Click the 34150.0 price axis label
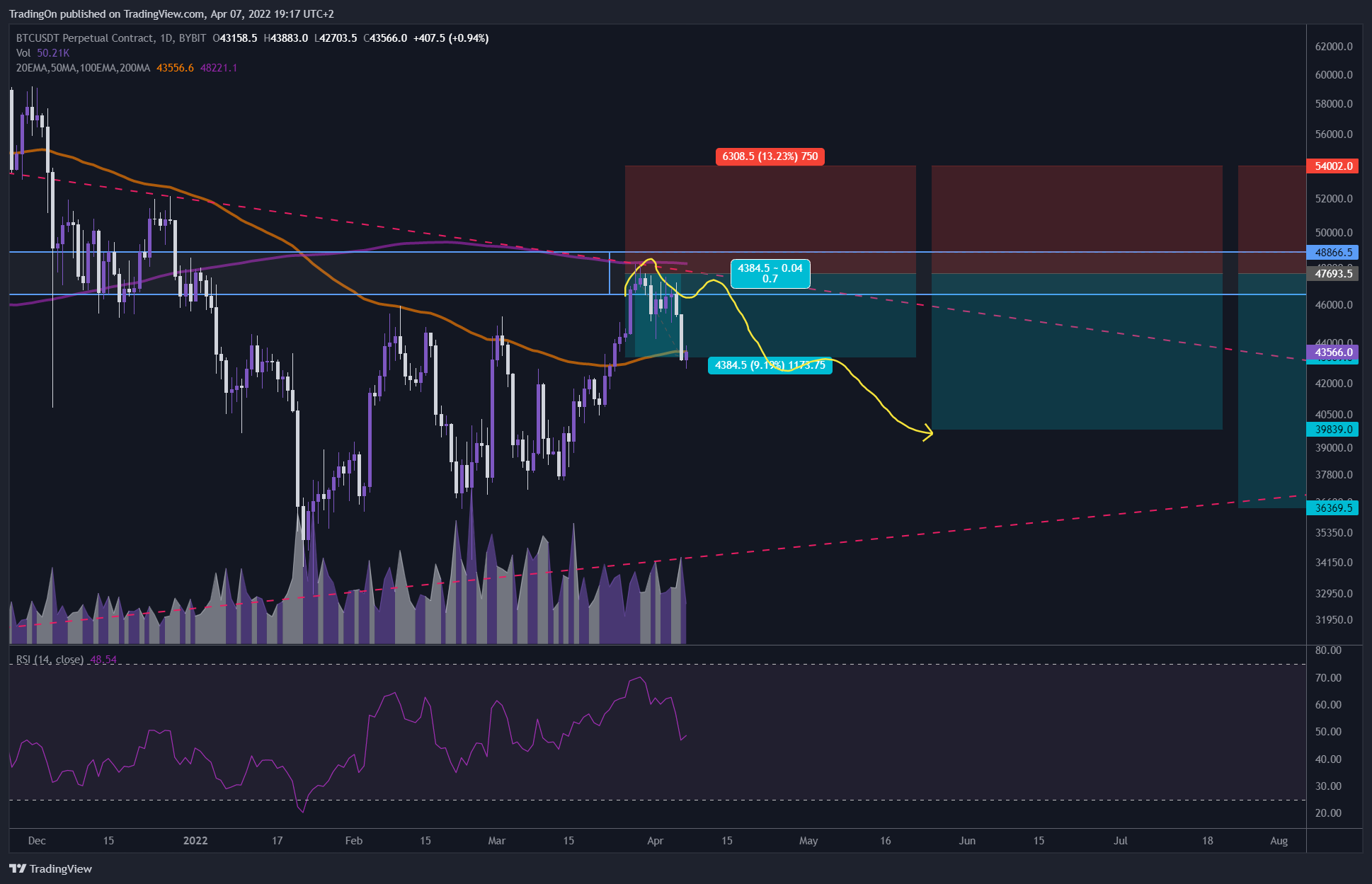Screen dimensions: 1372x884 (x=1333, y=563)
